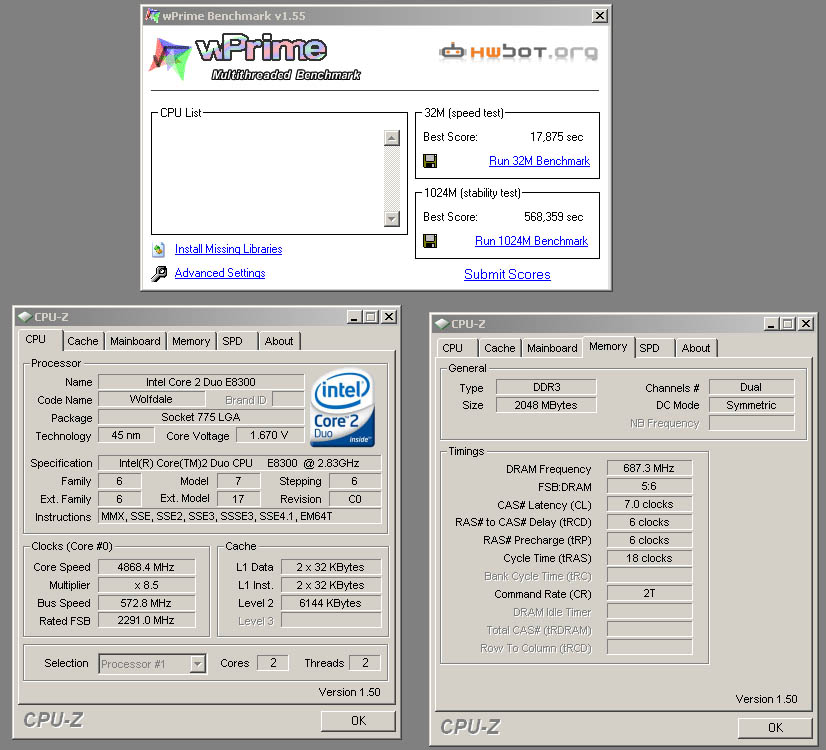826x750 pixels.
Task: Click the Level 2 cache value 6144 KBytes
Action: click(331, 603)
